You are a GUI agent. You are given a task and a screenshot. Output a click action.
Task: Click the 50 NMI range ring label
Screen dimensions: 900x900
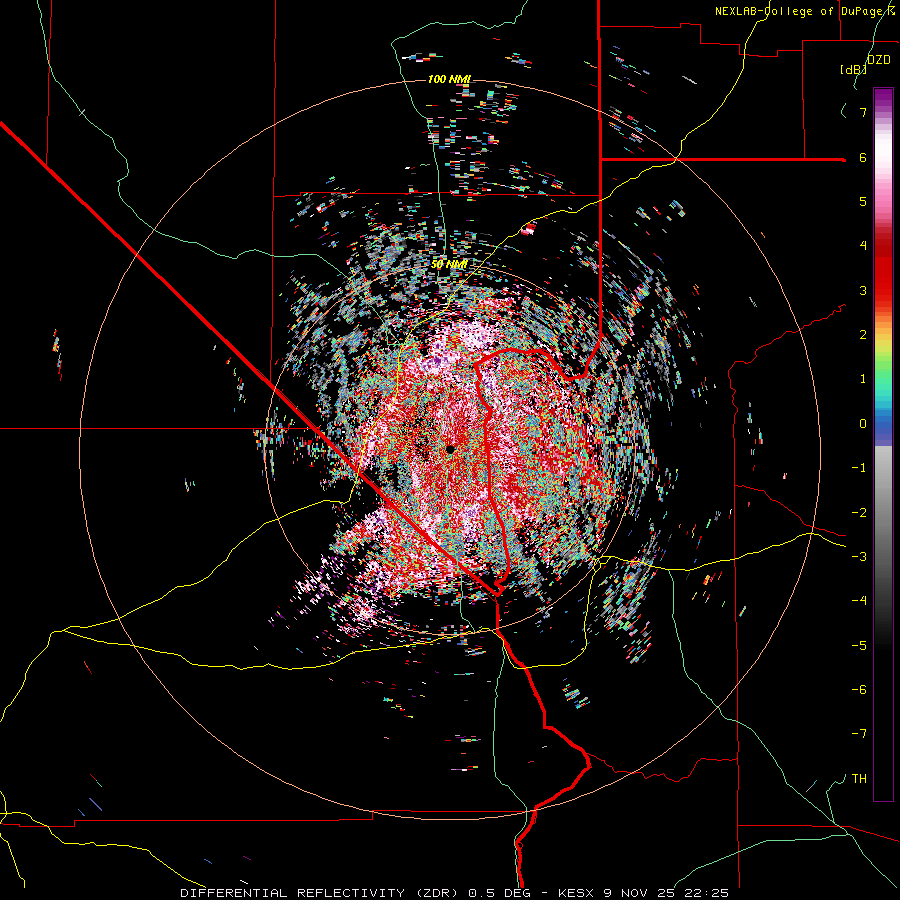pyautogui.click(x=449, y=264)
